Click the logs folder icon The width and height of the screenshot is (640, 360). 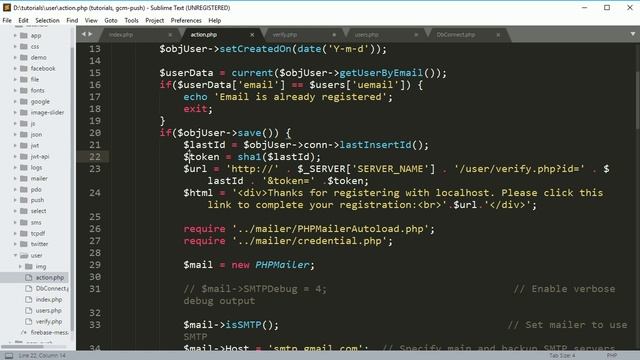24,167
